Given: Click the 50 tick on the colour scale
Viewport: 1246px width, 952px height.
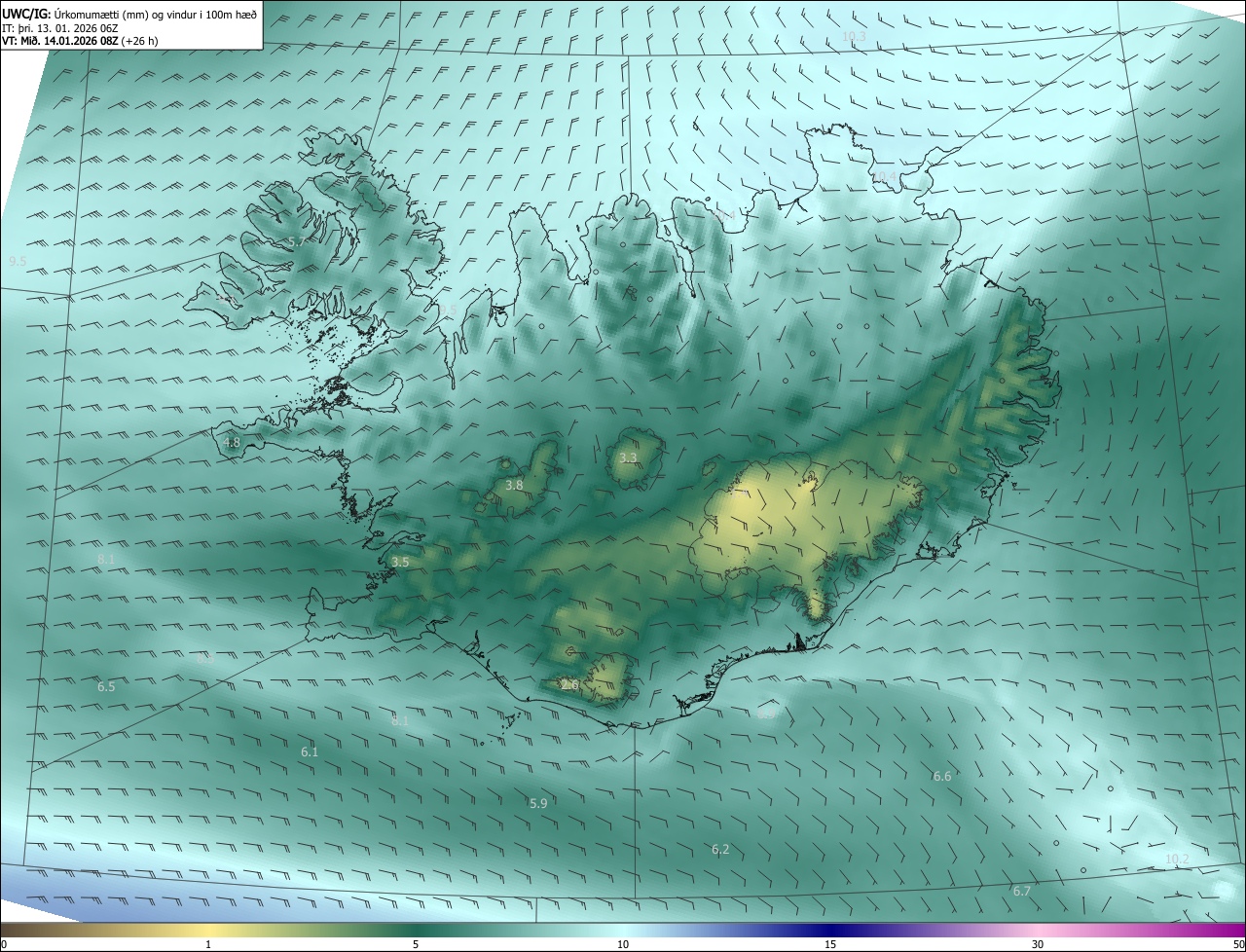Looking at the screenshot, I should [x=1238, y=944].
